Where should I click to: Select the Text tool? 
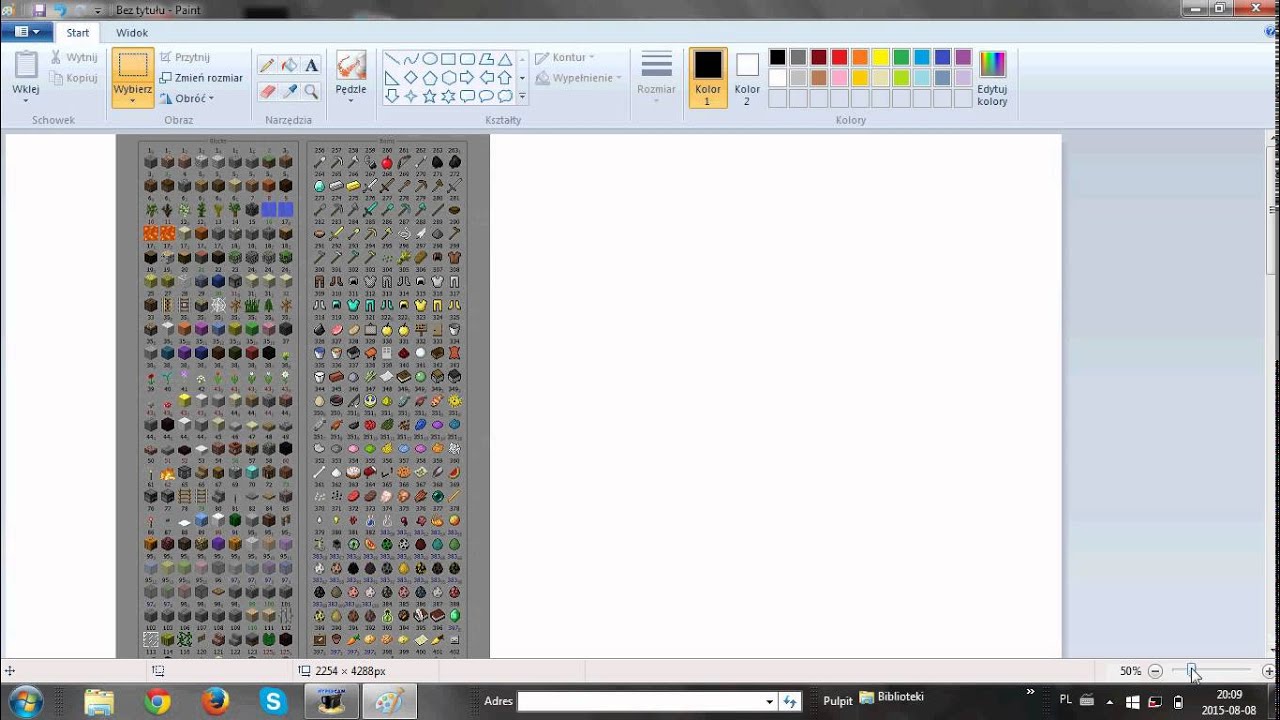311,65
